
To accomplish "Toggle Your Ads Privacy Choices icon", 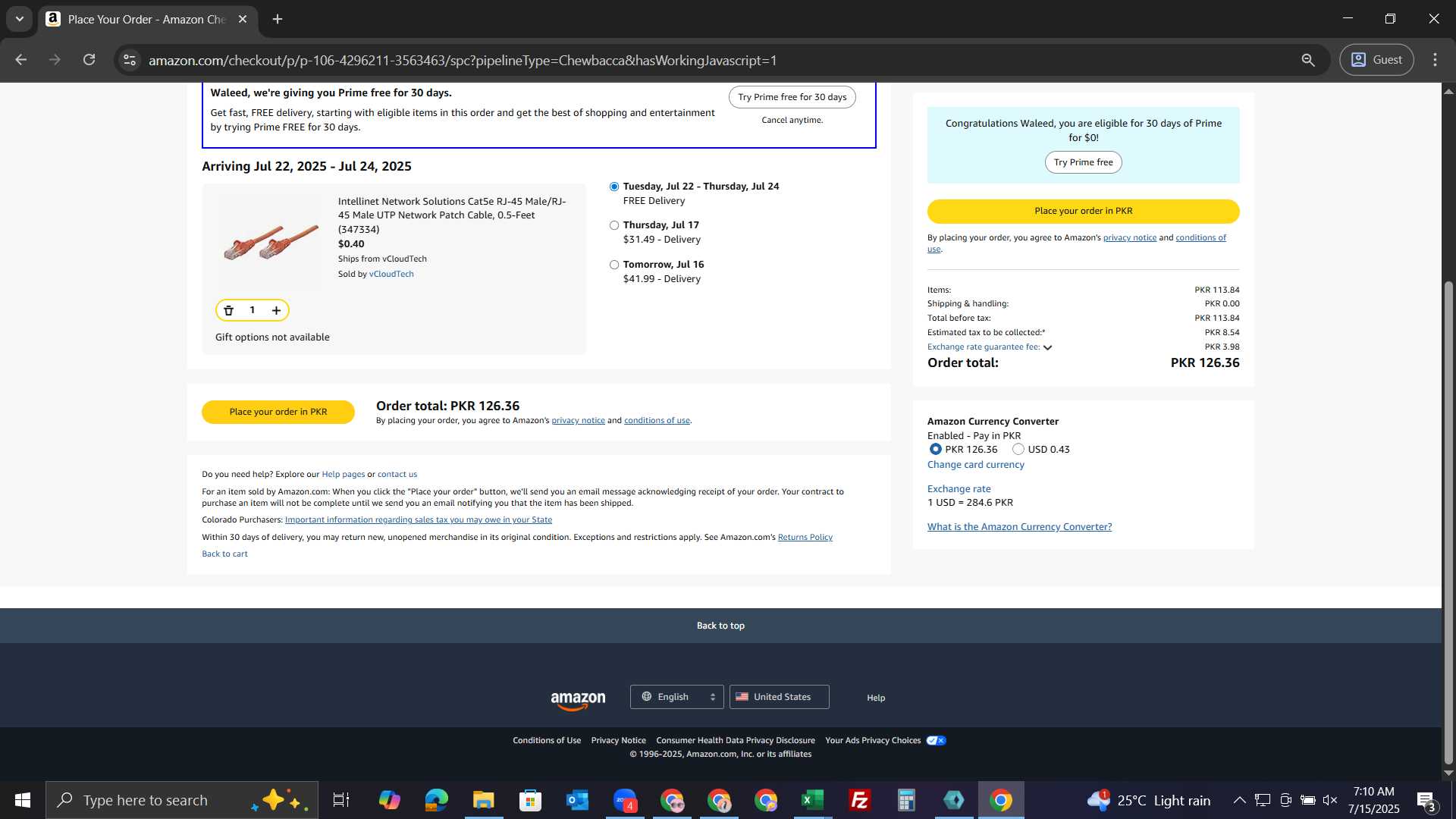I will [936, 741].
